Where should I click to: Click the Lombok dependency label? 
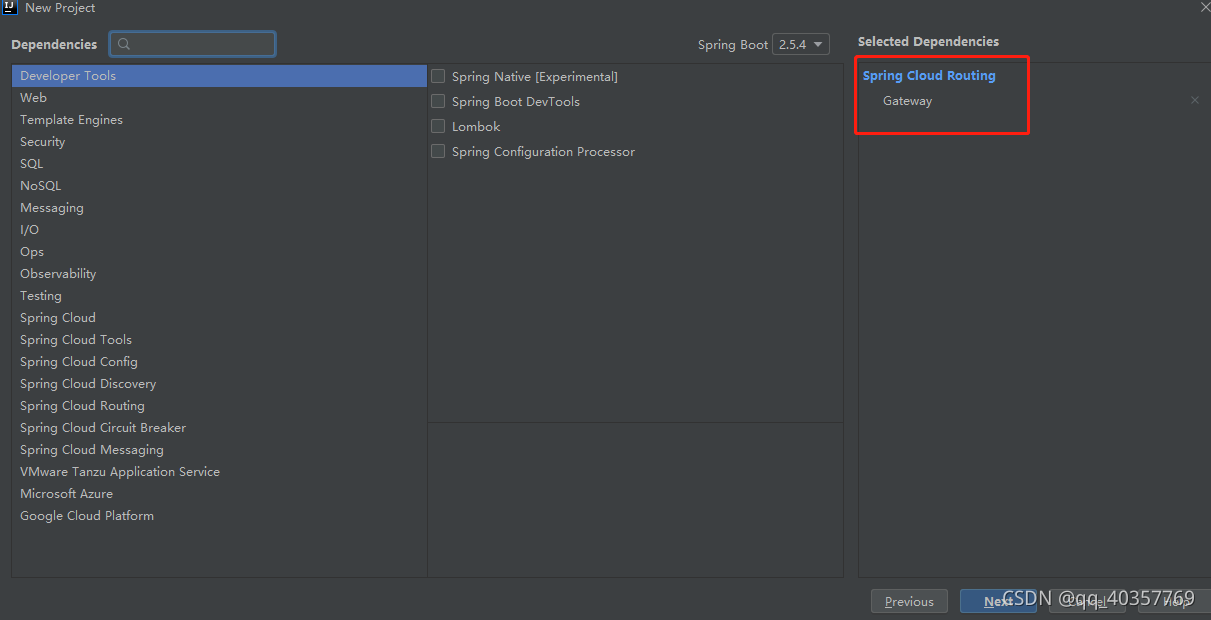(x=476, y=127)
